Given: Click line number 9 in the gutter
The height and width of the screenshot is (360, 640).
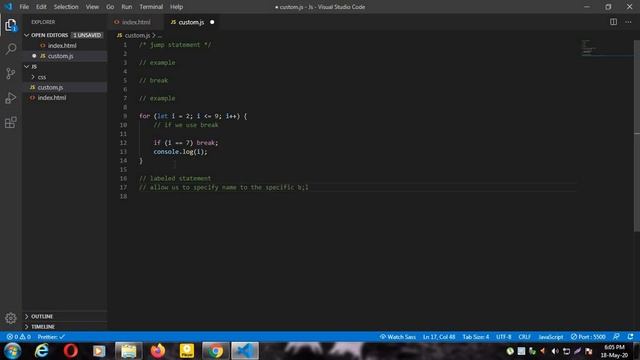Looking at the screenshot, I should click(x=125, y=116).
